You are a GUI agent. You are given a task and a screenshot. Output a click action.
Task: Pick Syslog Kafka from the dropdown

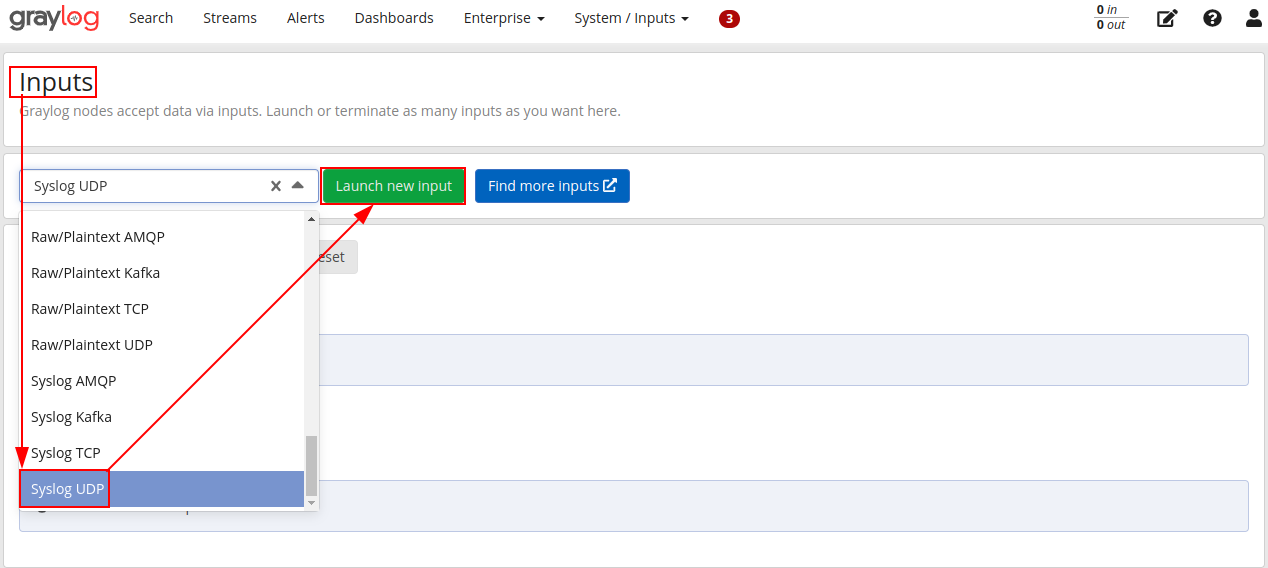(x=162, y=417)
